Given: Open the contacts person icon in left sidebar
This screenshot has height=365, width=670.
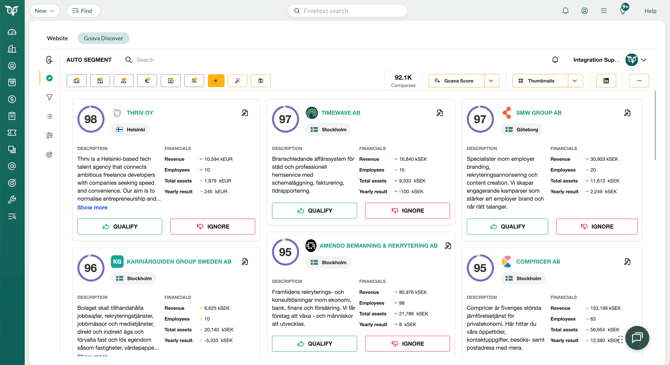Looking at the screenshot, I should 12,66.
